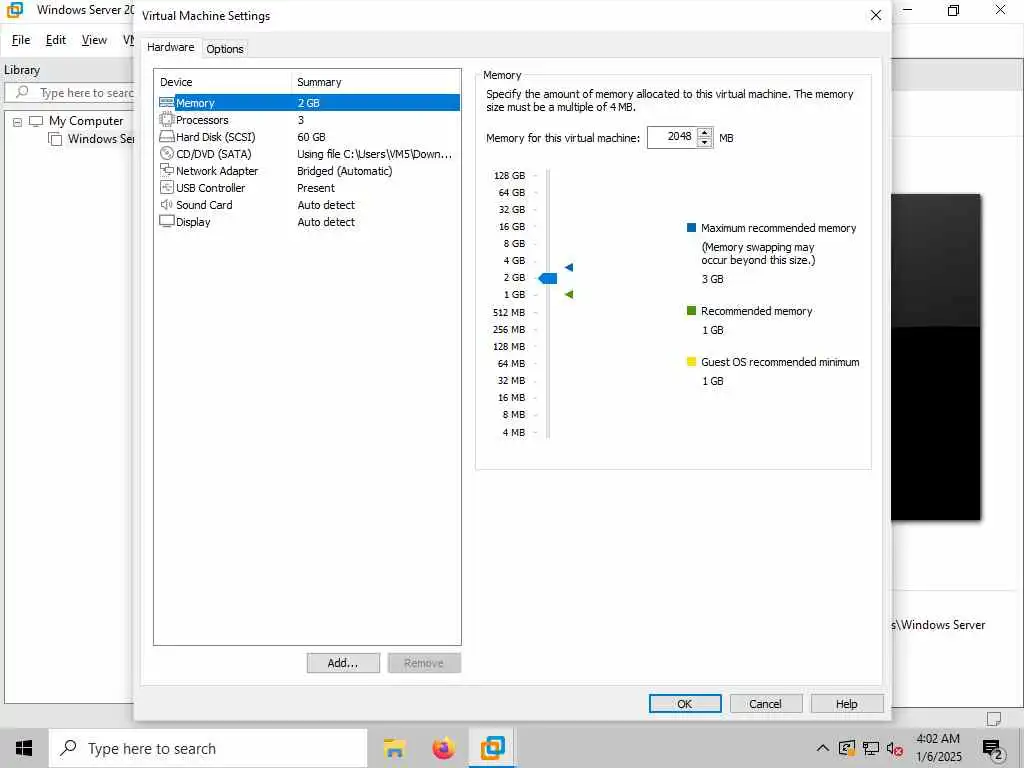The height and width of the screenshot is (768, 1024).
Task: Select the Processors device icon
Action: tap(167, 120)
